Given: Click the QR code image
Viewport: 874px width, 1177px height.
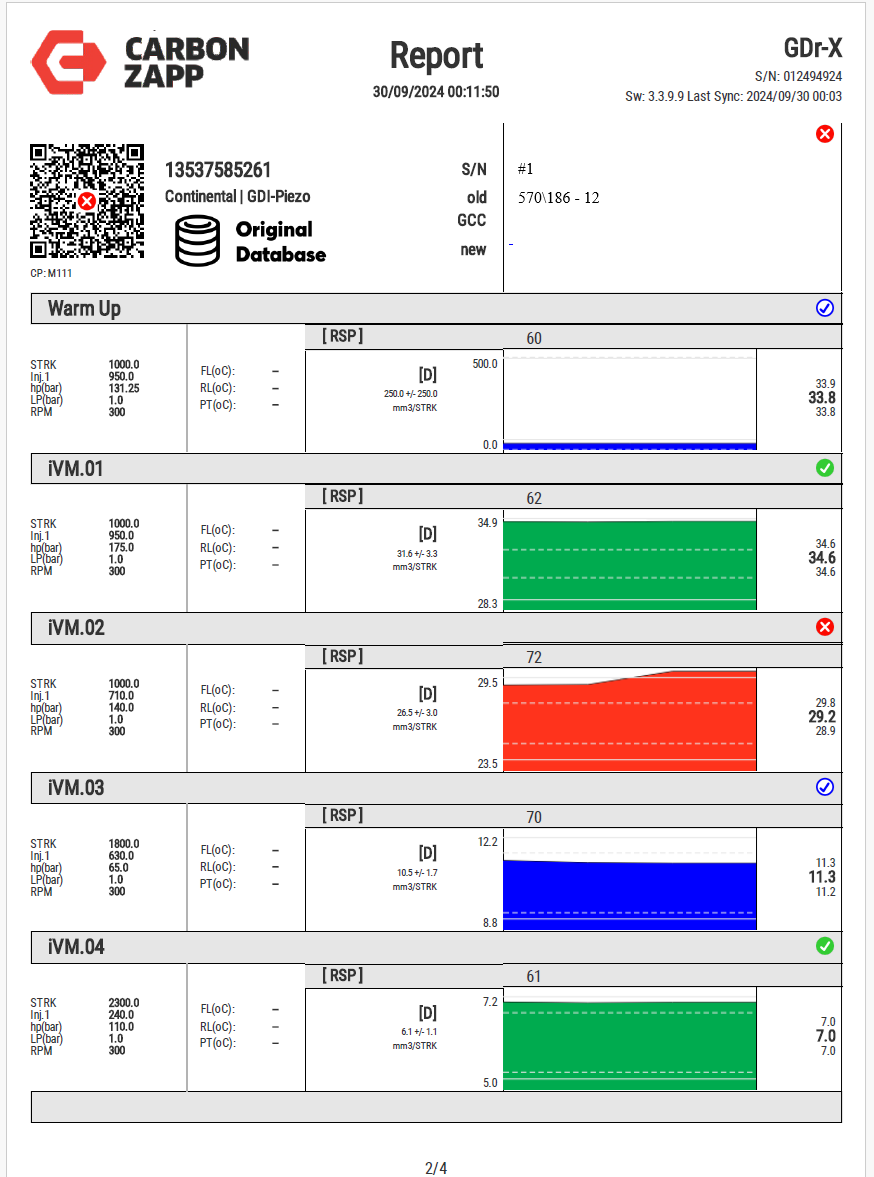Looking at the screenshot, I should click(x=87, y=201).
